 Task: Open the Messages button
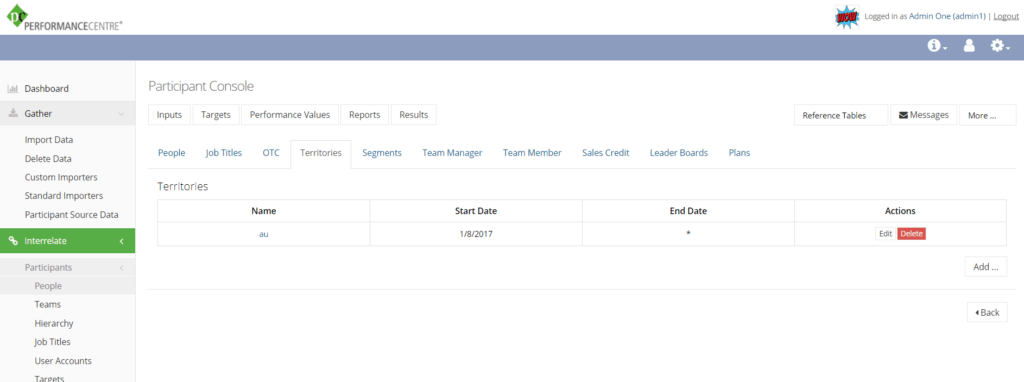pyautogui.click(x=923, y=115)
